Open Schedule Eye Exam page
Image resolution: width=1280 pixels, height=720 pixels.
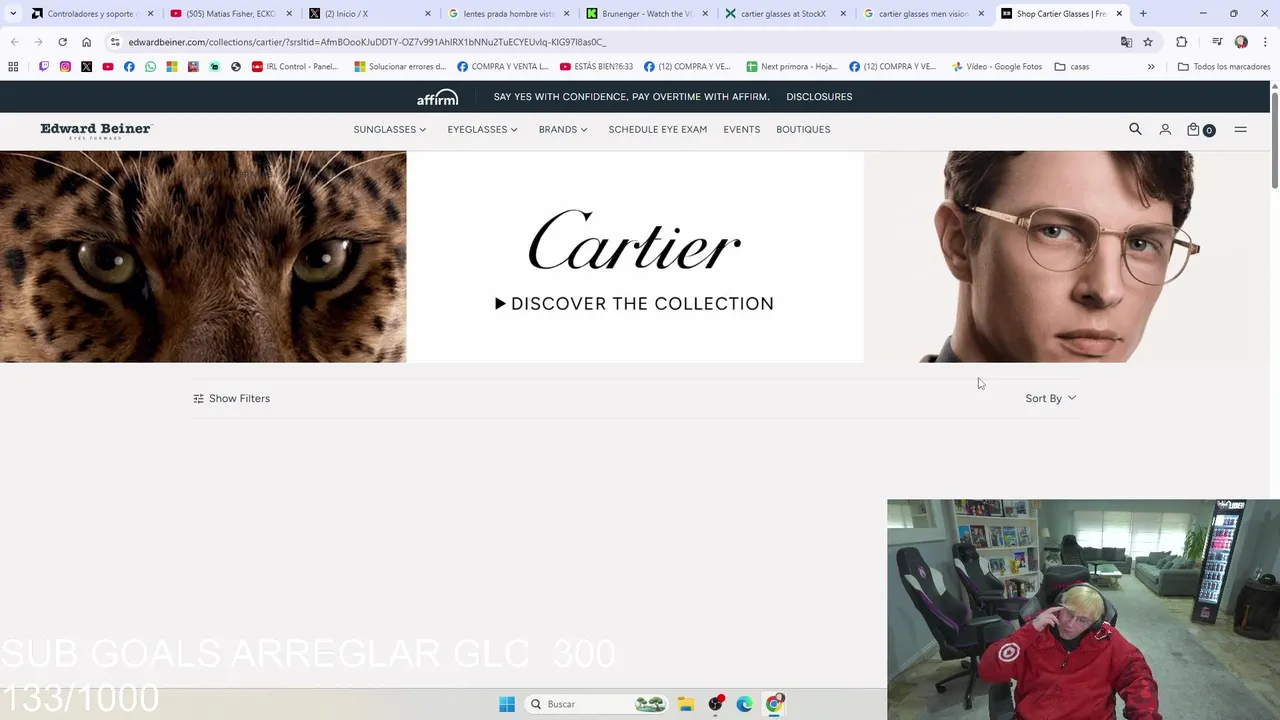[657, 129]
